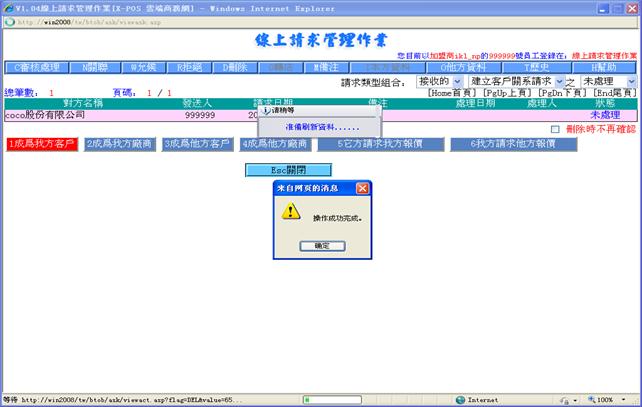Close the 来自网页的消息 dialog with the X
Viewport: 642px width, 407px height.
click(x=362, y=187)
